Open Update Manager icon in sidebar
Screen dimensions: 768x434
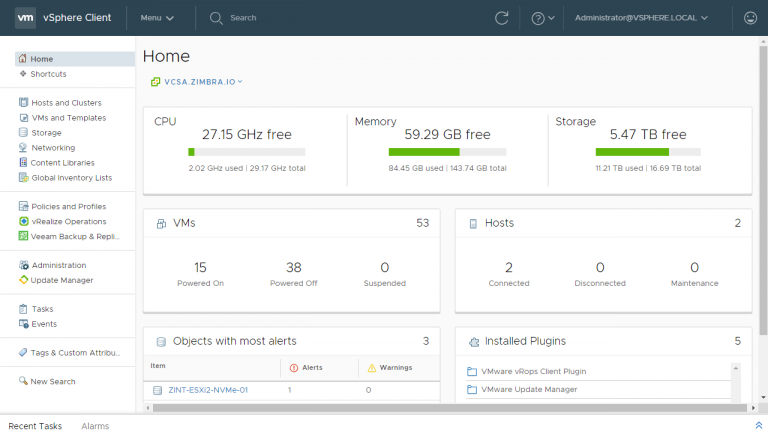coord(23,280)
